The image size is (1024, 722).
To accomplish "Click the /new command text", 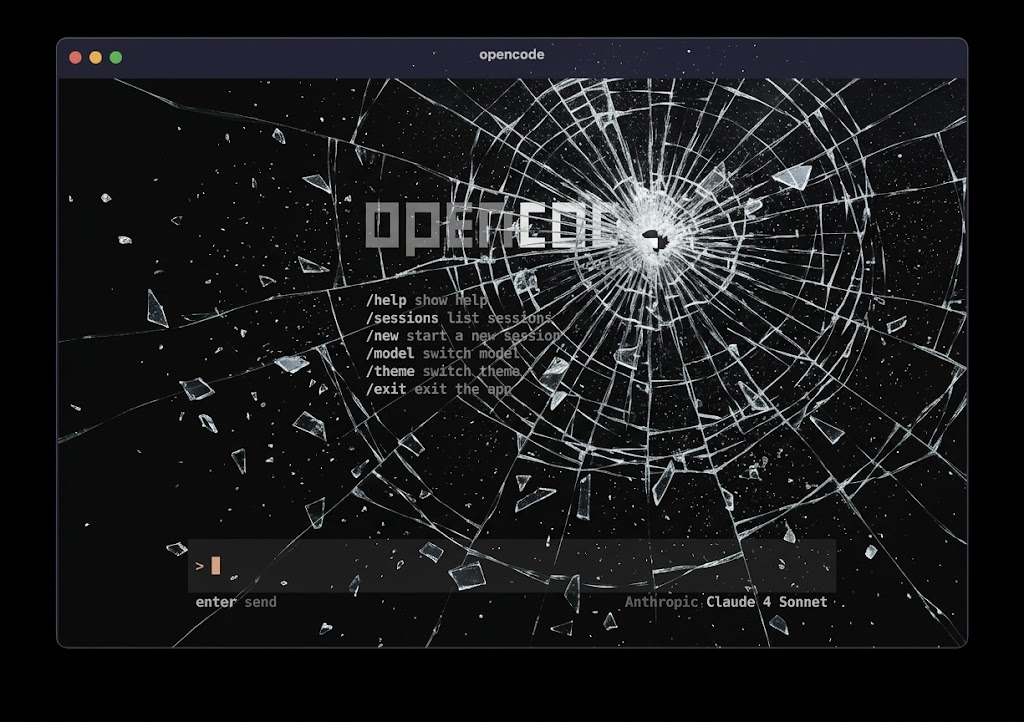I will point(382,336).
